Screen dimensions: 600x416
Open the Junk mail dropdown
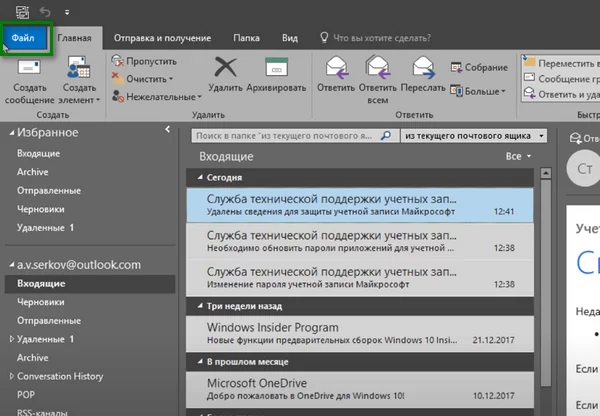tap(158, 97)
